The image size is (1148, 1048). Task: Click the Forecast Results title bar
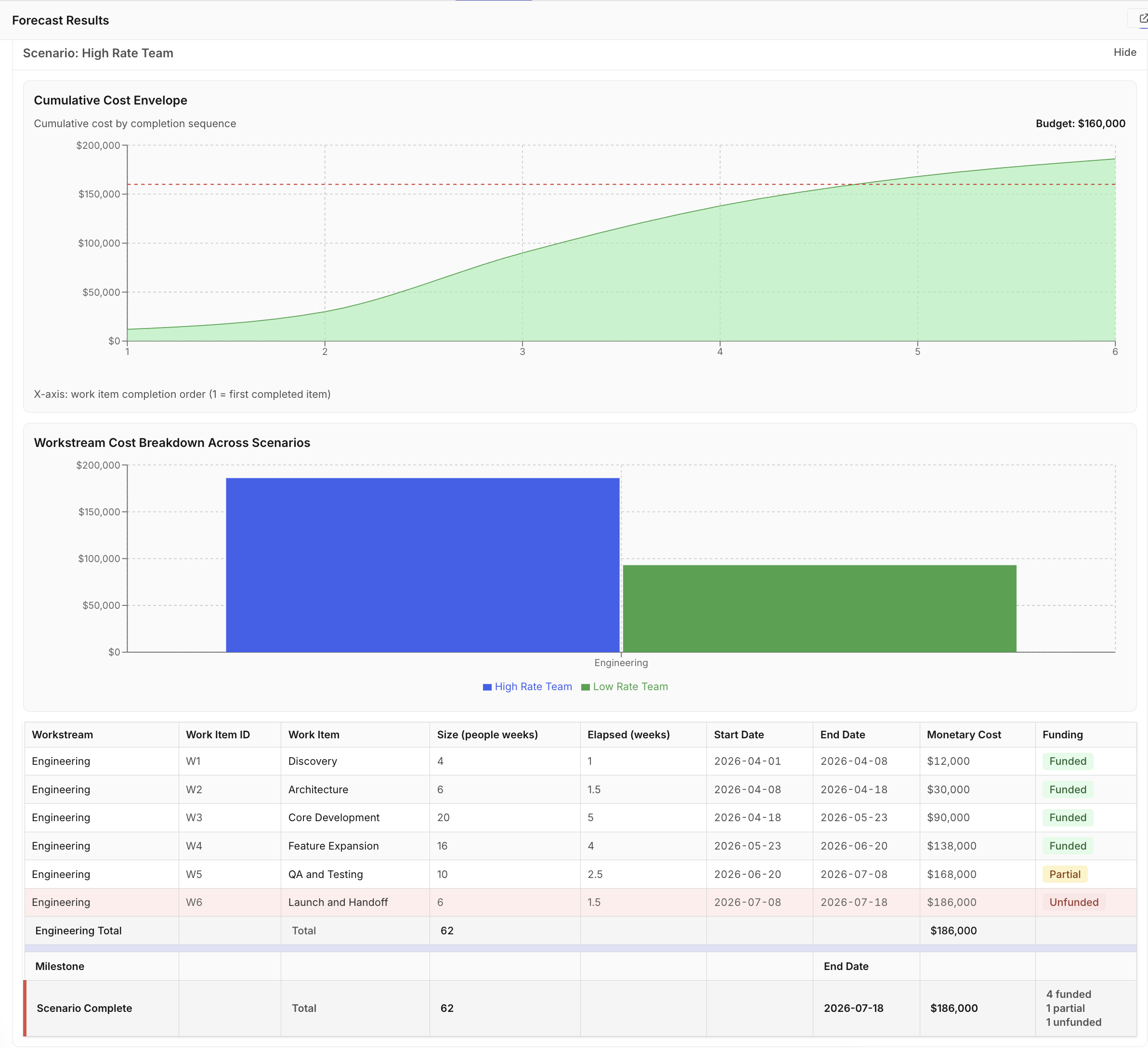(x=59, y=20)
